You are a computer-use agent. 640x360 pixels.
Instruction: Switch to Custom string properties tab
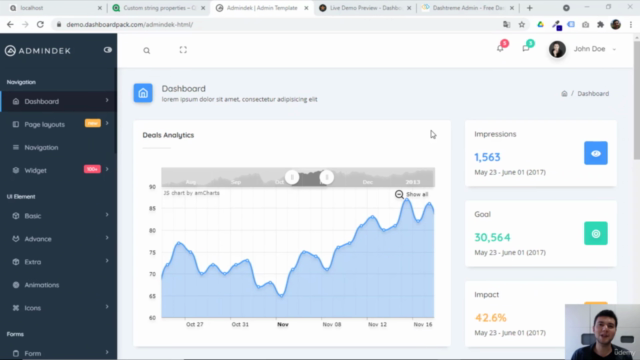(x=158, y=8)
